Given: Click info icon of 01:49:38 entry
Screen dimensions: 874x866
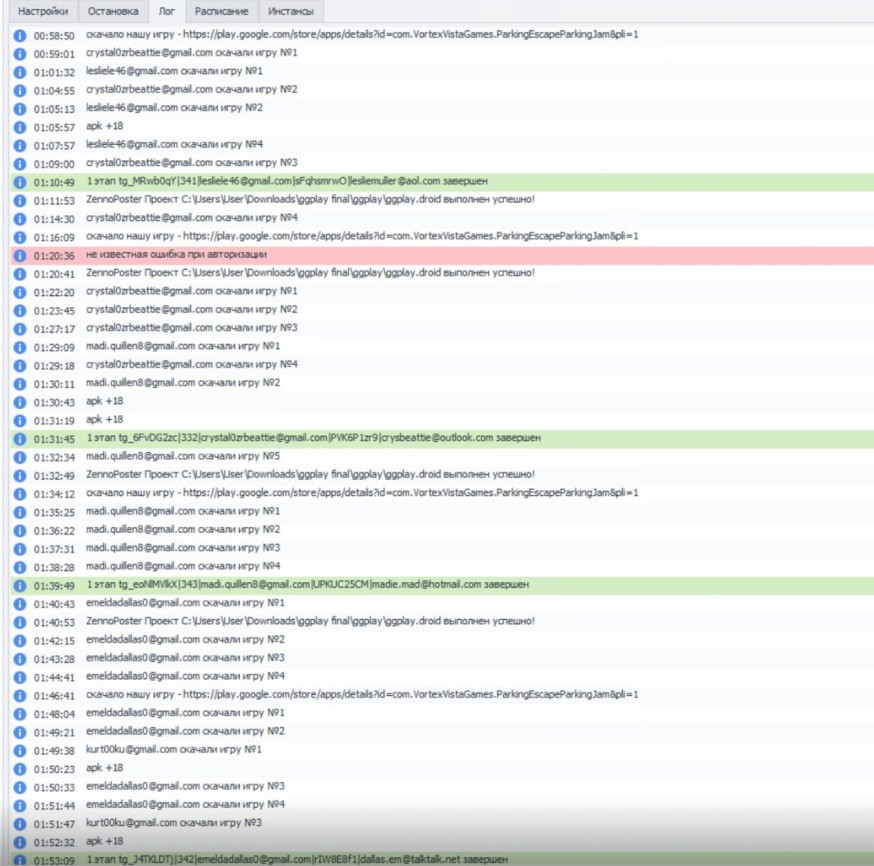Looking at the screenshot, I should (20, 751).
